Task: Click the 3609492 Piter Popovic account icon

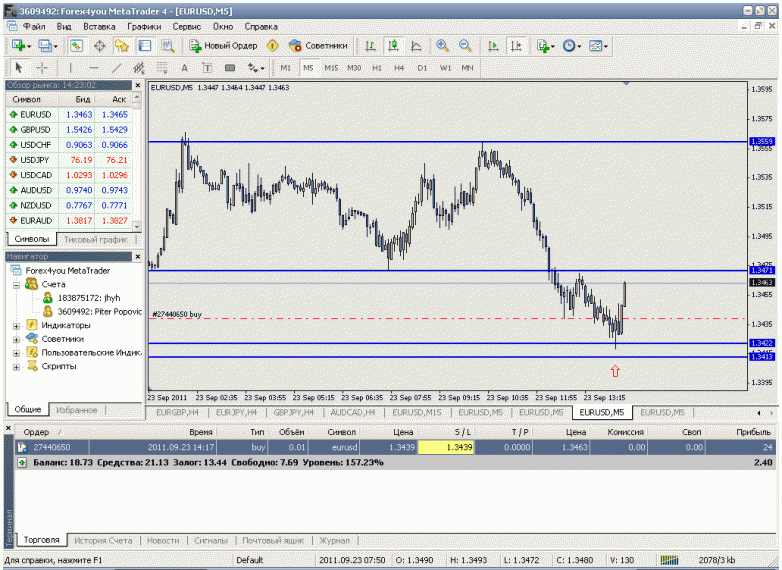Action: pyautogui.click(x=47, y=312)
